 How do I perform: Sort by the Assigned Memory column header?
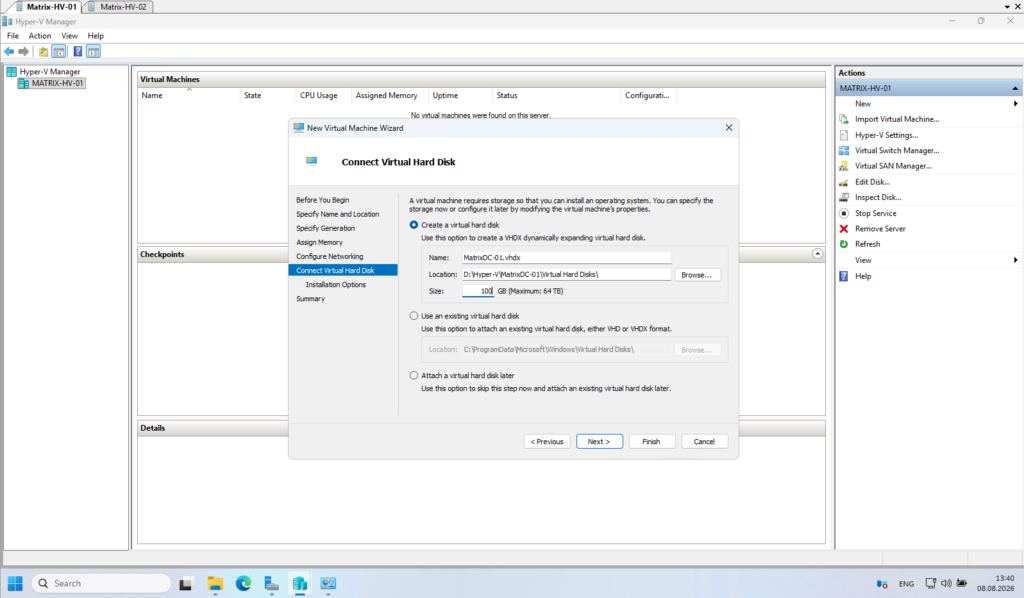[x=389, y=95]
